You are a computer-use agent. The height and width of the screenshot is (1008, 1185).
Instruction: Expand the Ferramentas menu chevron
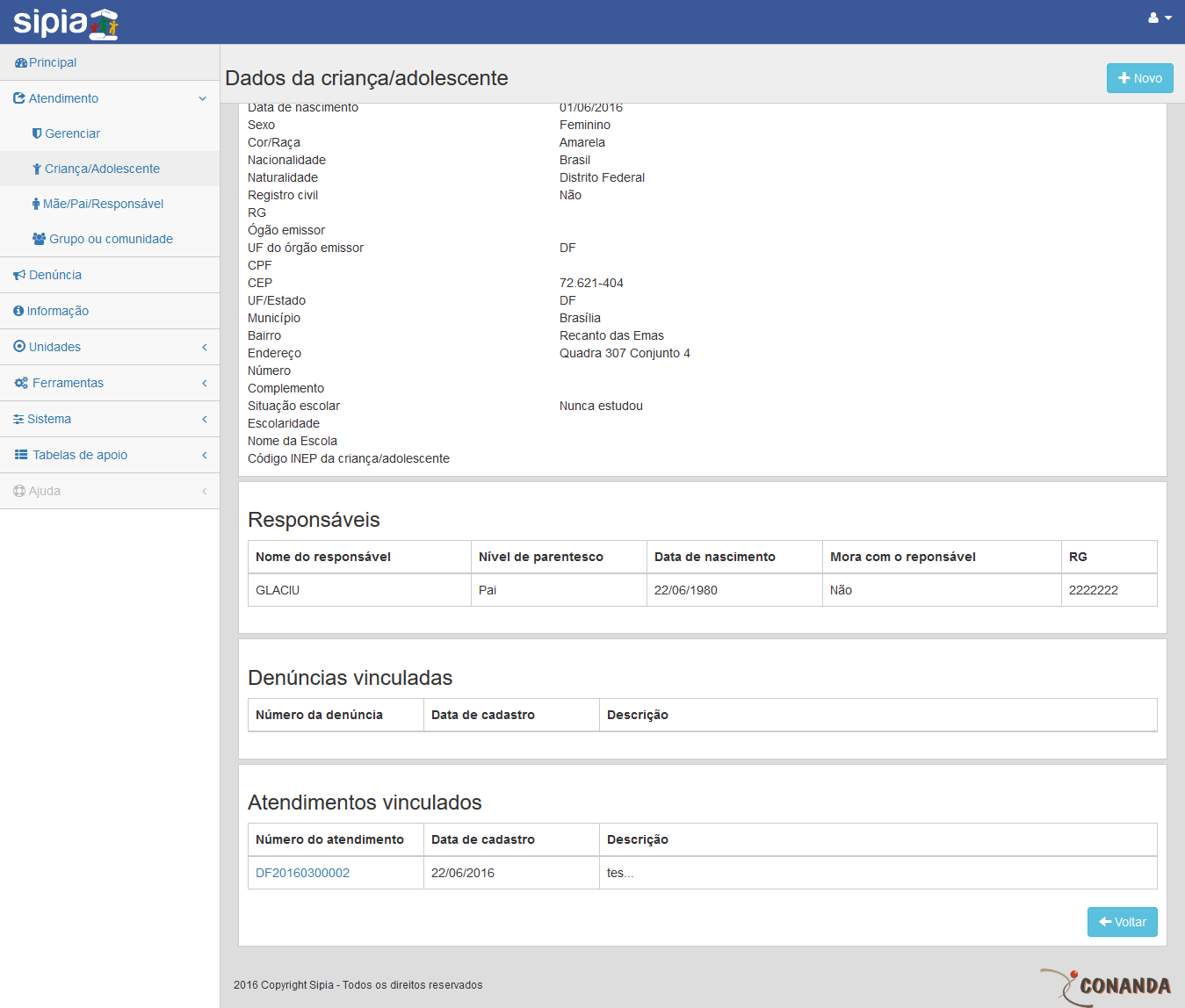click(x=205, y=383)
